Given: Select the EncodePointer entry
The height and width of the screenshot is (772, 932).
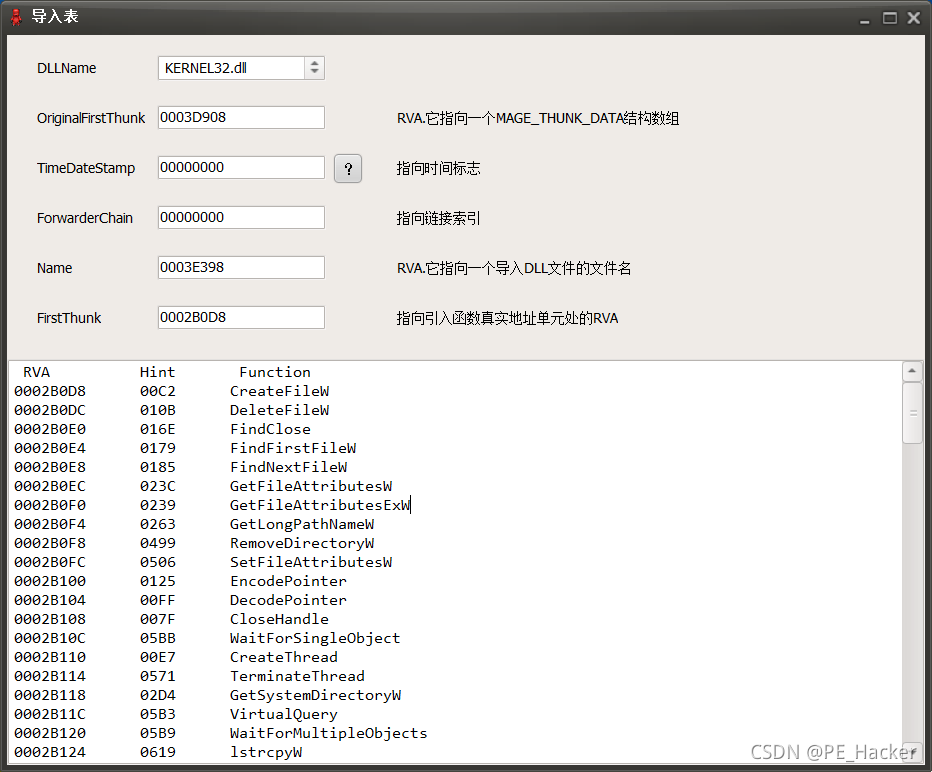Looking at the screenshot, I should tap(288, 581).
